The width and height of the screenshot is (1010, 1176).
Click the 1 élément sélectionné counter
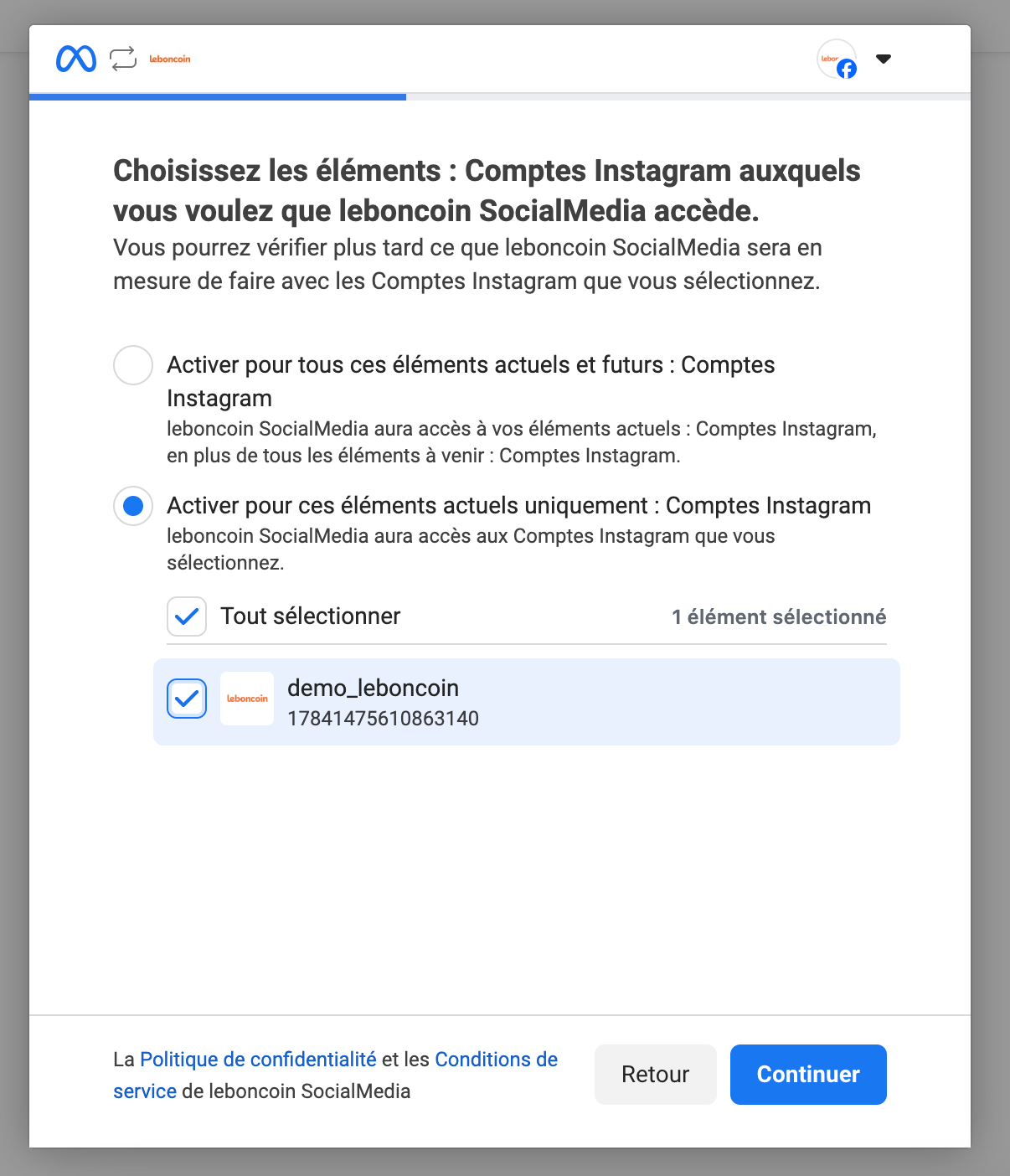tap(779, 617)
